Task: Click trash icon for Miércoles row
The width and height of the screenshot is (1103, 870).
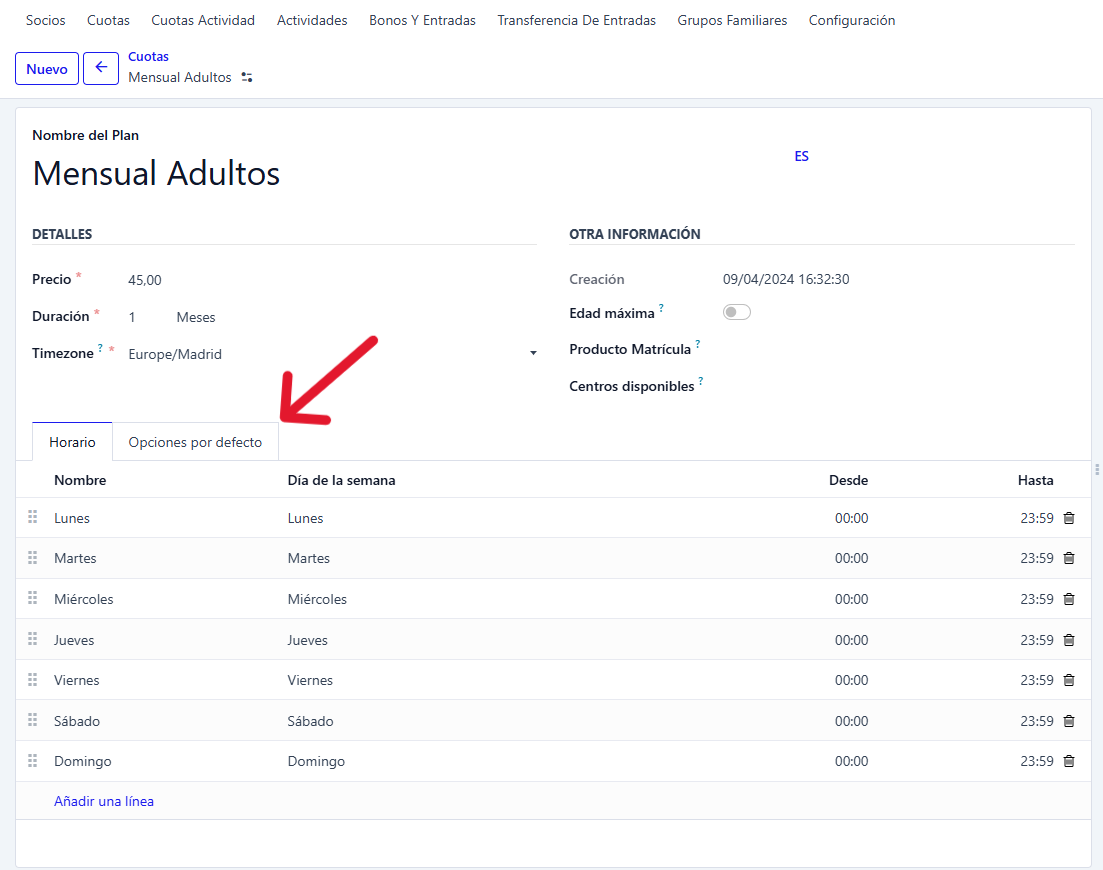Action: coord(1068,599)
